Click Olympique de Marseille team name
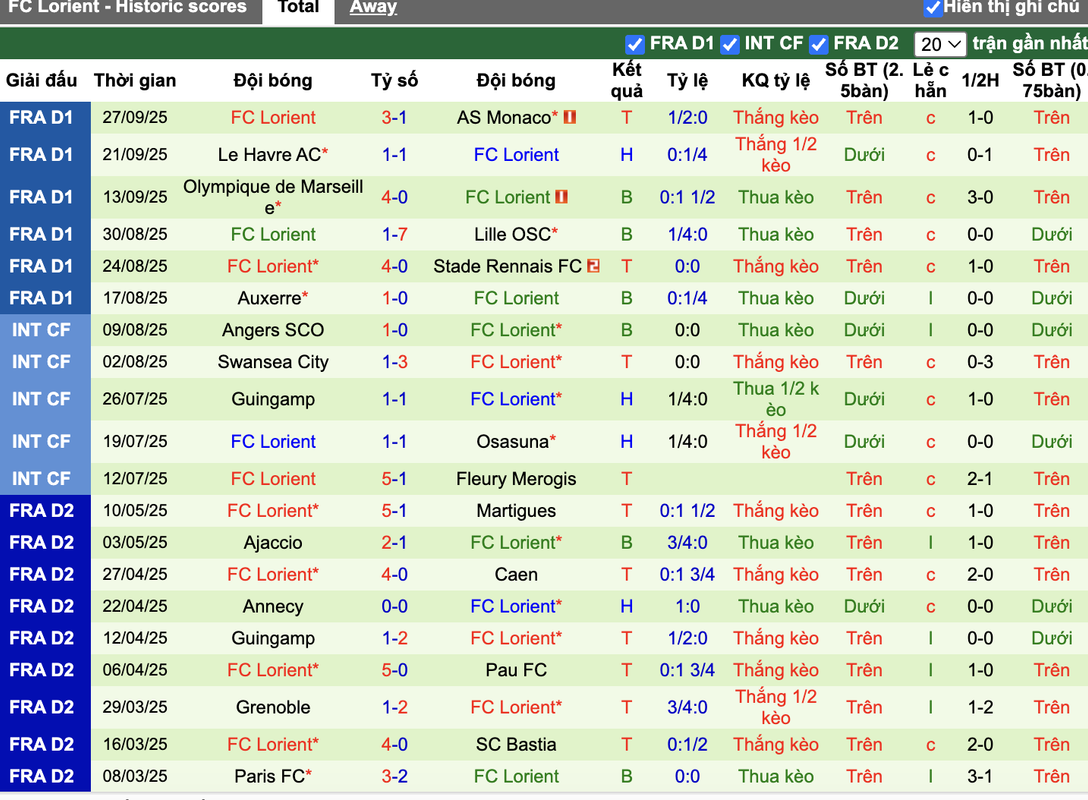 pos(273,196)
